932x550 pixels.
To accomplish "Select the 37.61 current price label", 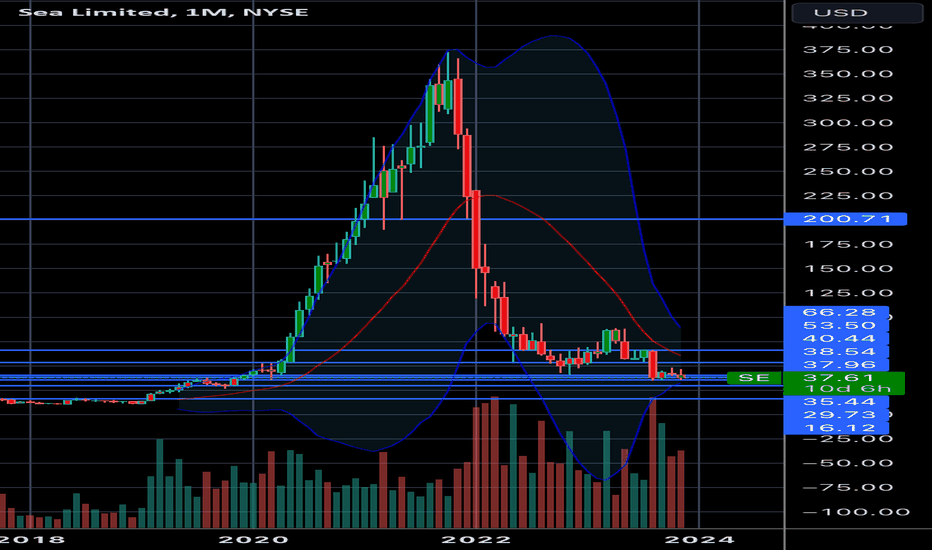I will [x=844, y=378].
